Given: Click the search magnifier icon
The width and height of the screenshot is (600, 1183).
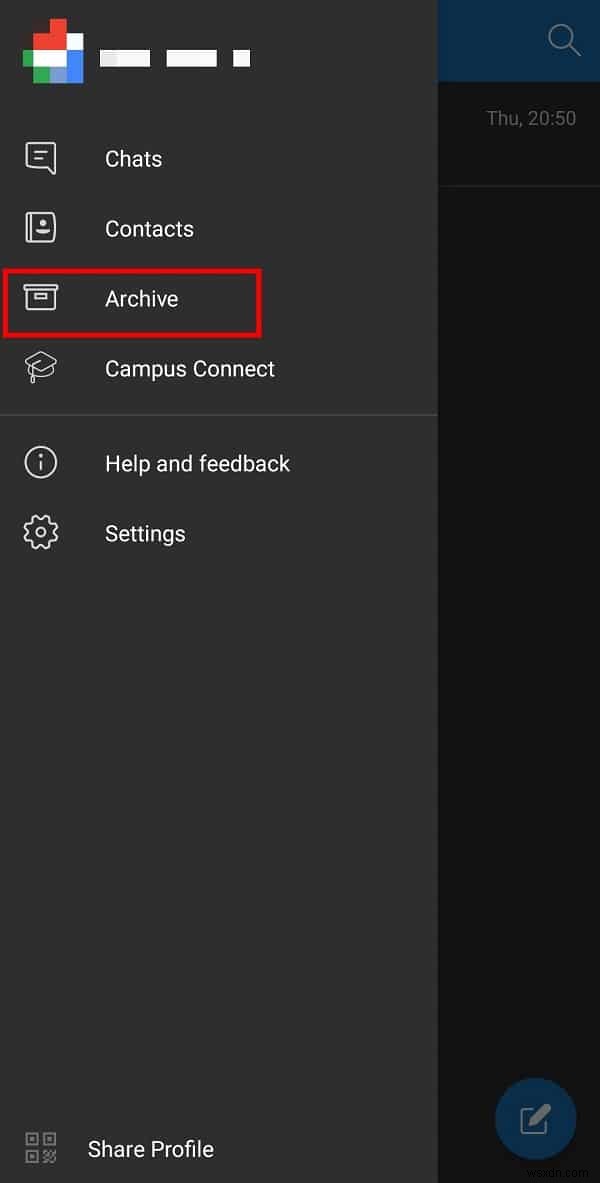Looking at the screenshot, I should [563, 40].
